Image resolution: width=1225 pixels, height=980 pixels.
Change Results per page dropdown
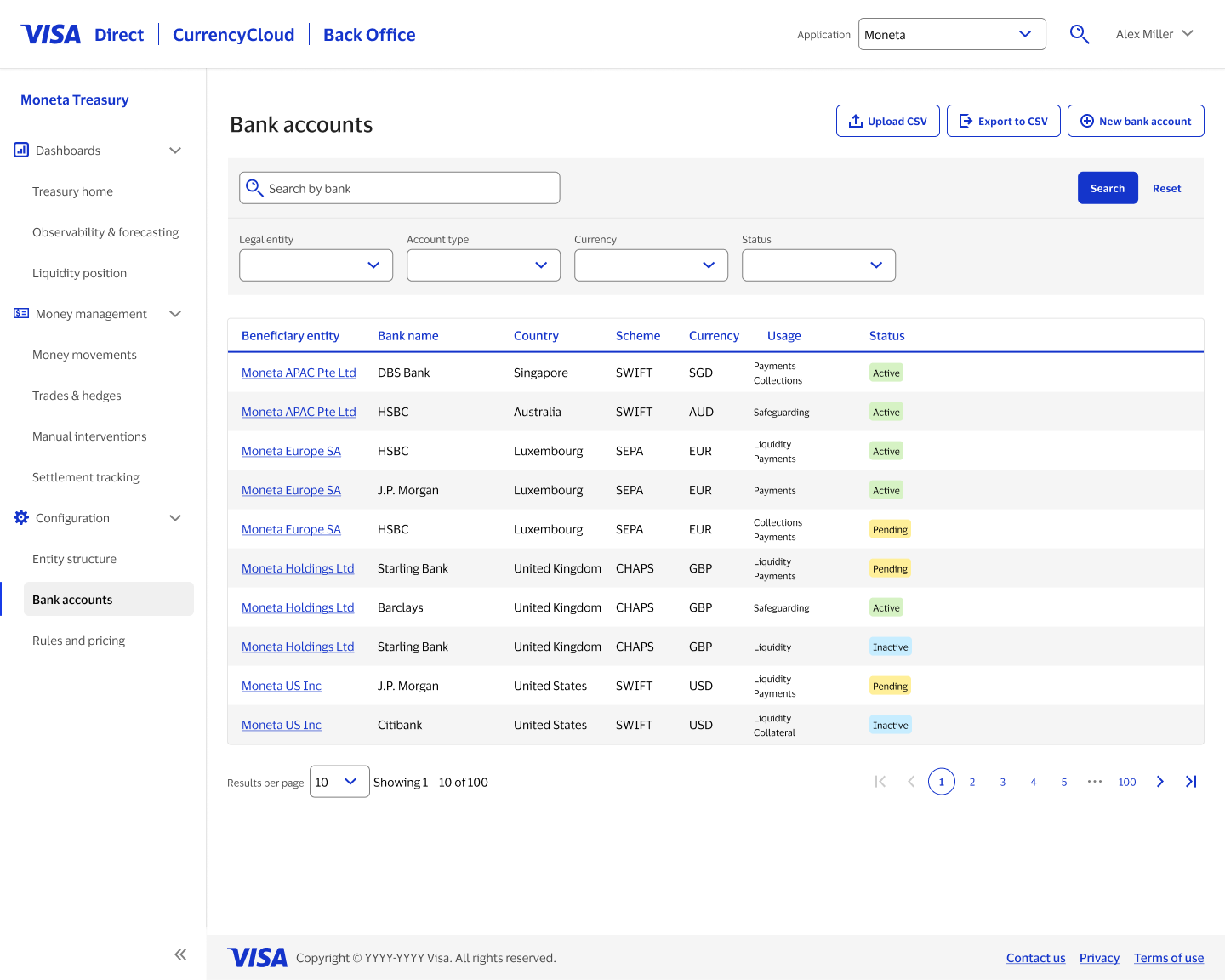339,782
